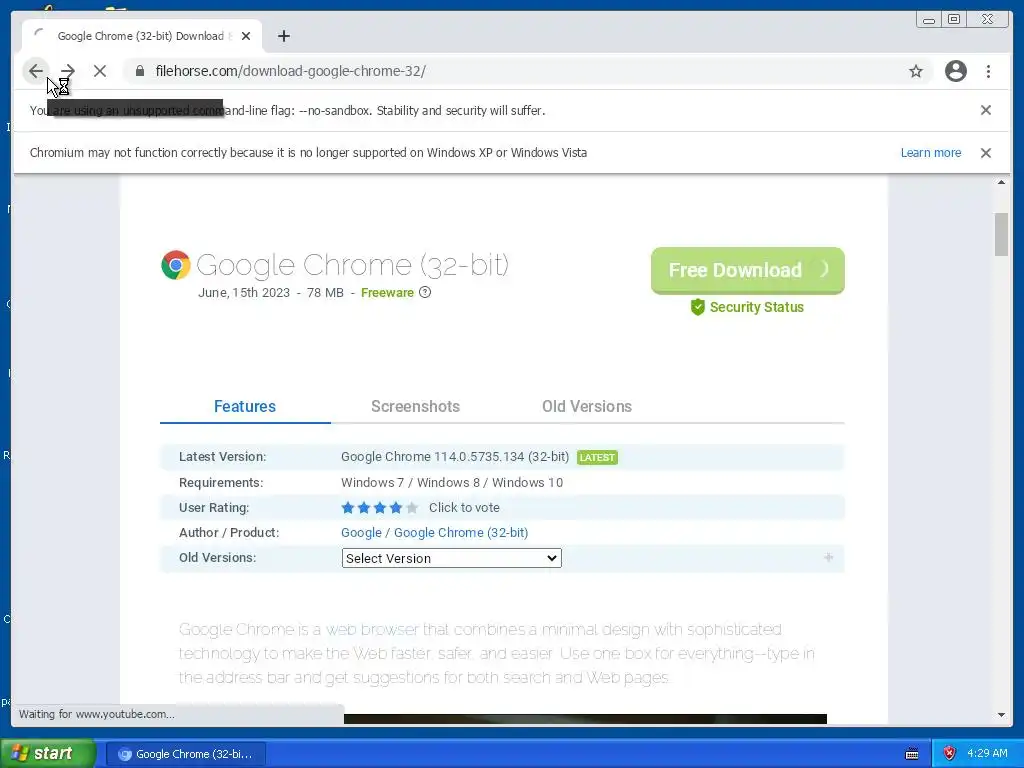
Task: Click the red security shield tray icon
Action: click(949, 753)
